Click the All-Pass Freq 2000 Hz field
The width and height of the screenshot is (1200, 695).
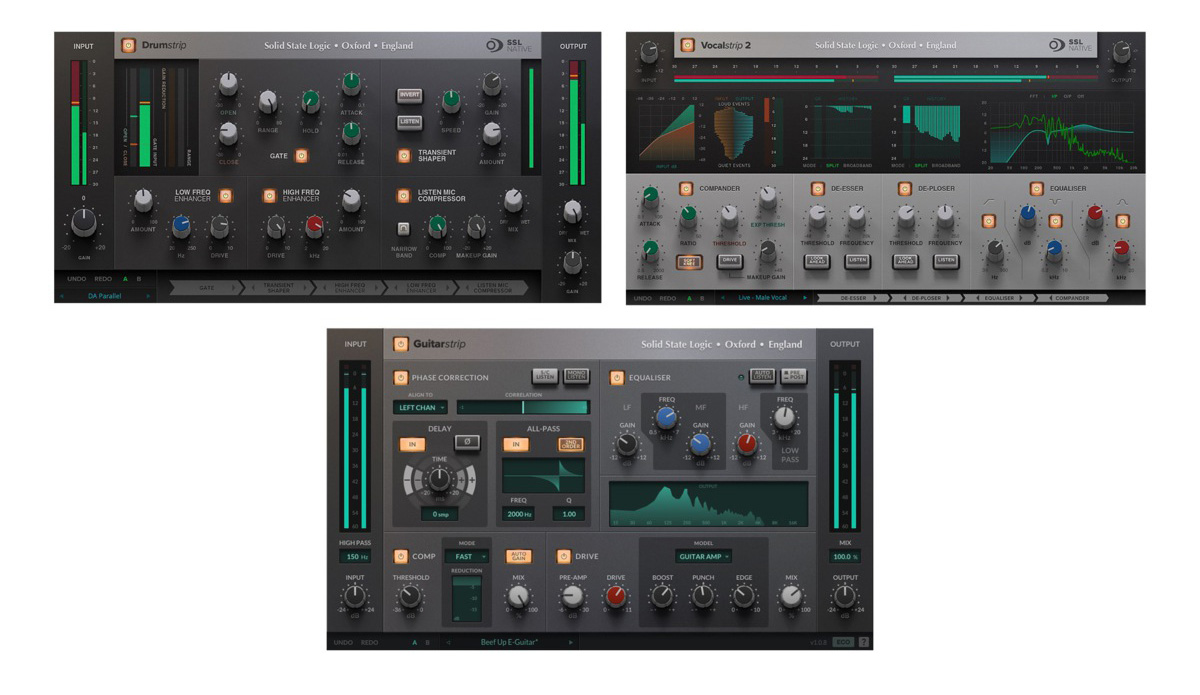pos(519,514)
